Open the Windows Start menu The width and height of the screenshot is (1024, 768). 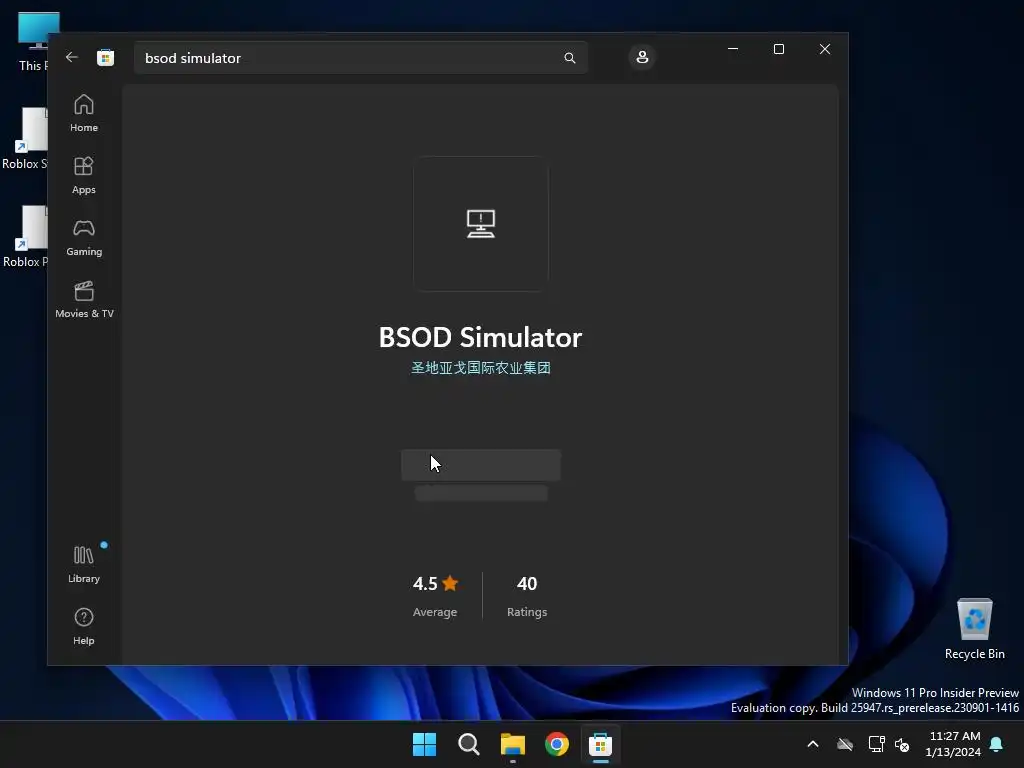tap(424, 744)
